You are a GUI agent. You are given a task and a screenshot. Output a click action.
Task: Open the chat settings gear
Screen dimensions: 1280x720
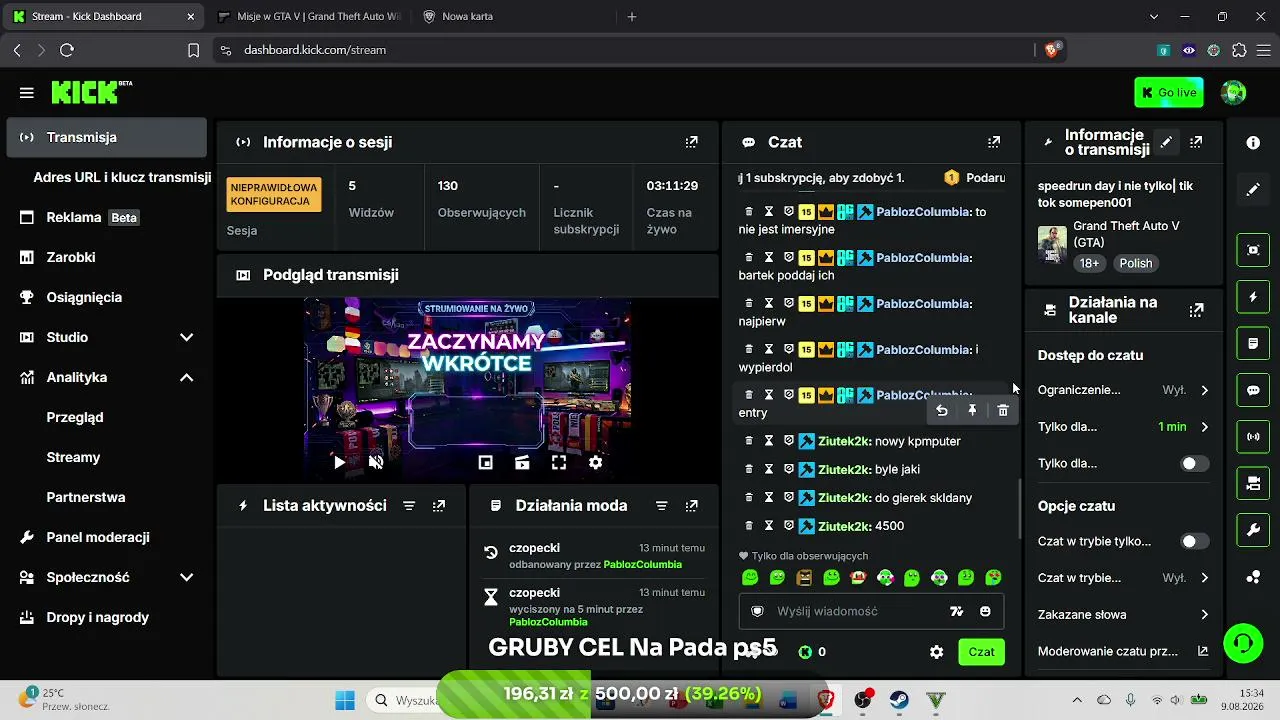936,652
